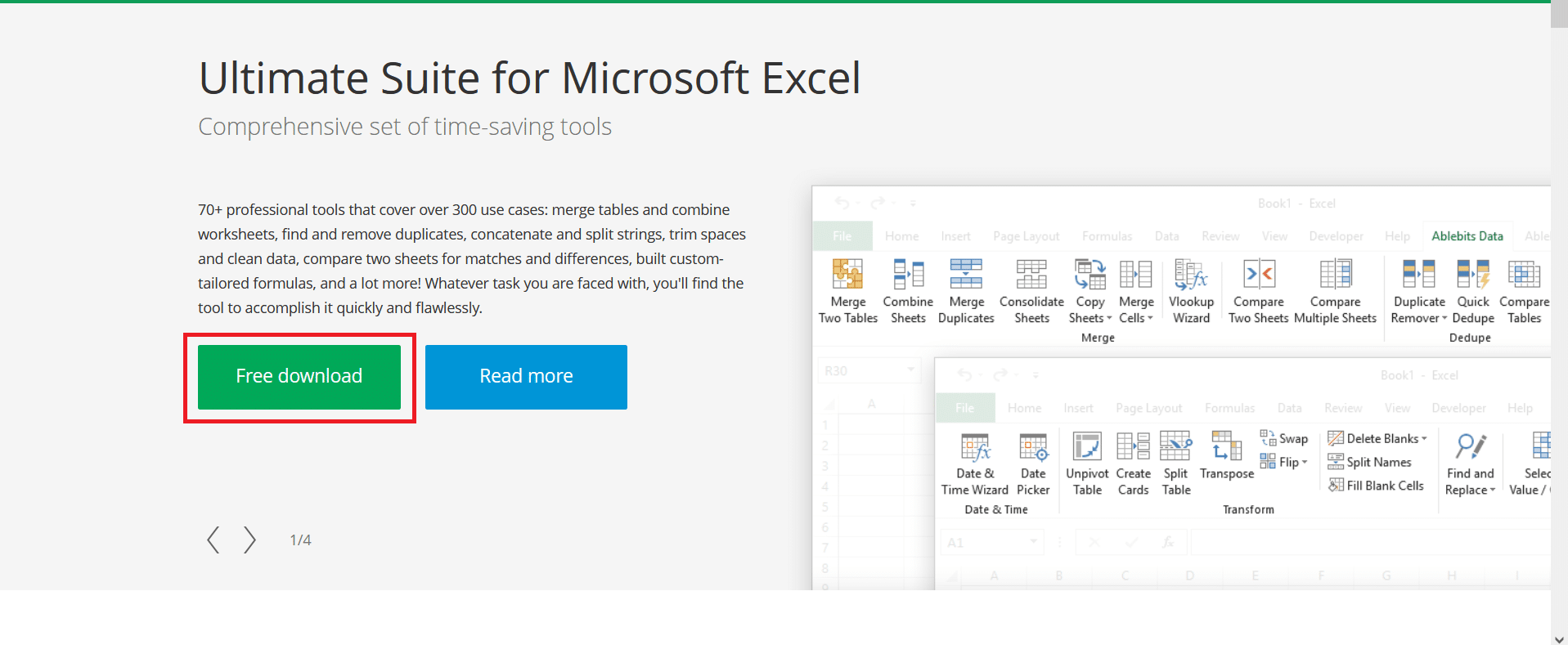Expand the Duplicate Remover dropdown
Image resolution: width=1568 pixels, height=645 pixels.
[x=1419, y=292]
